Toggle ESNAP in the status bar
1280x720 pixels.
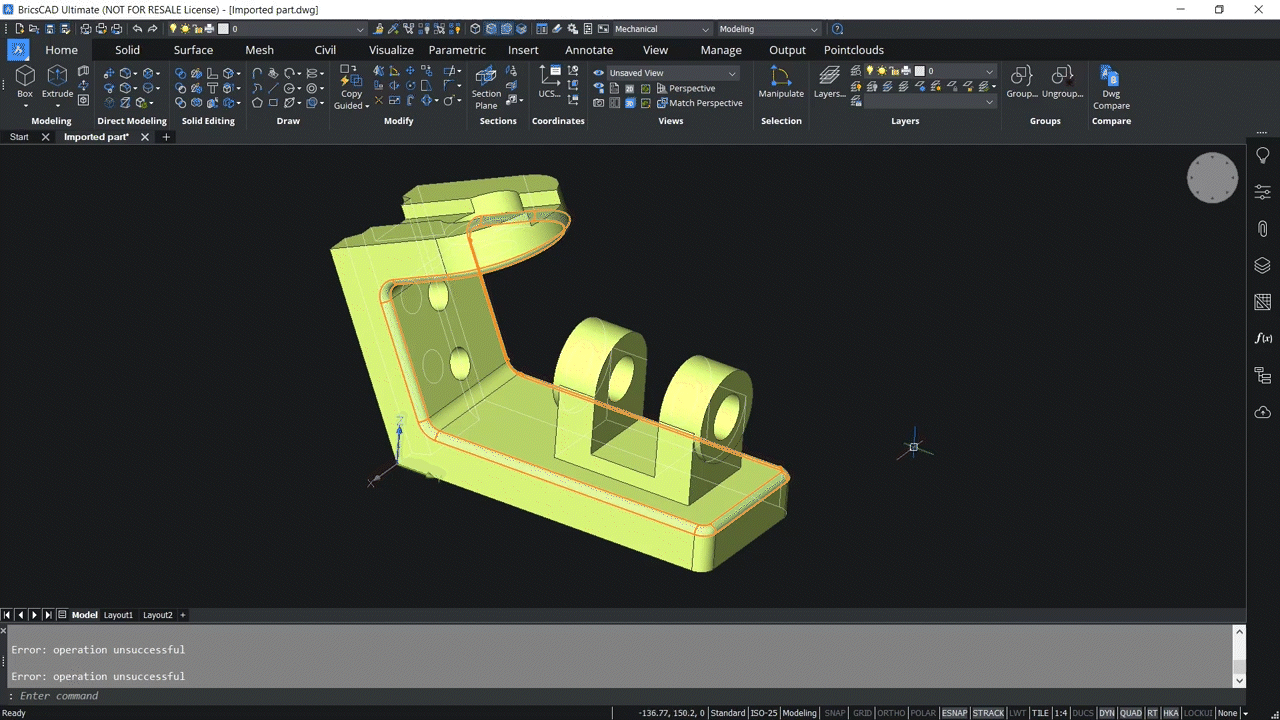point(954,713)
